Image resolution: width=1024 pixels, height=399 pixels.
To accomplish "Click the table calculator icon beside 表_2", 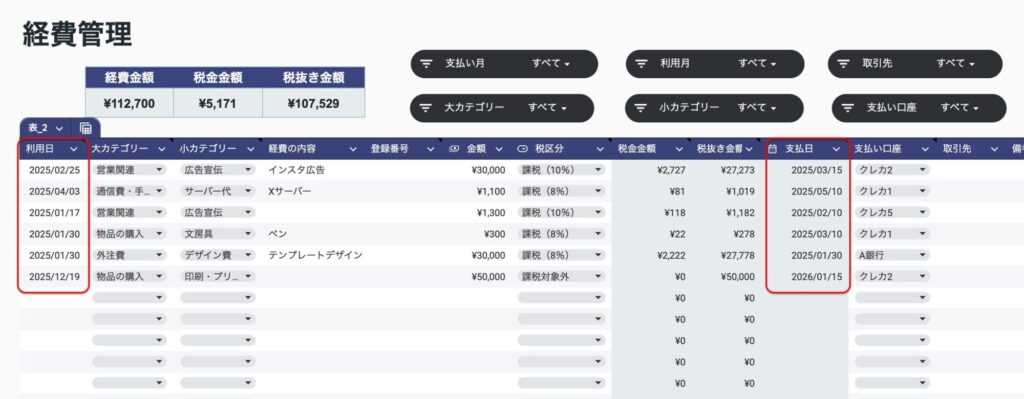I will pyautogui.click(x=86, y=128).
